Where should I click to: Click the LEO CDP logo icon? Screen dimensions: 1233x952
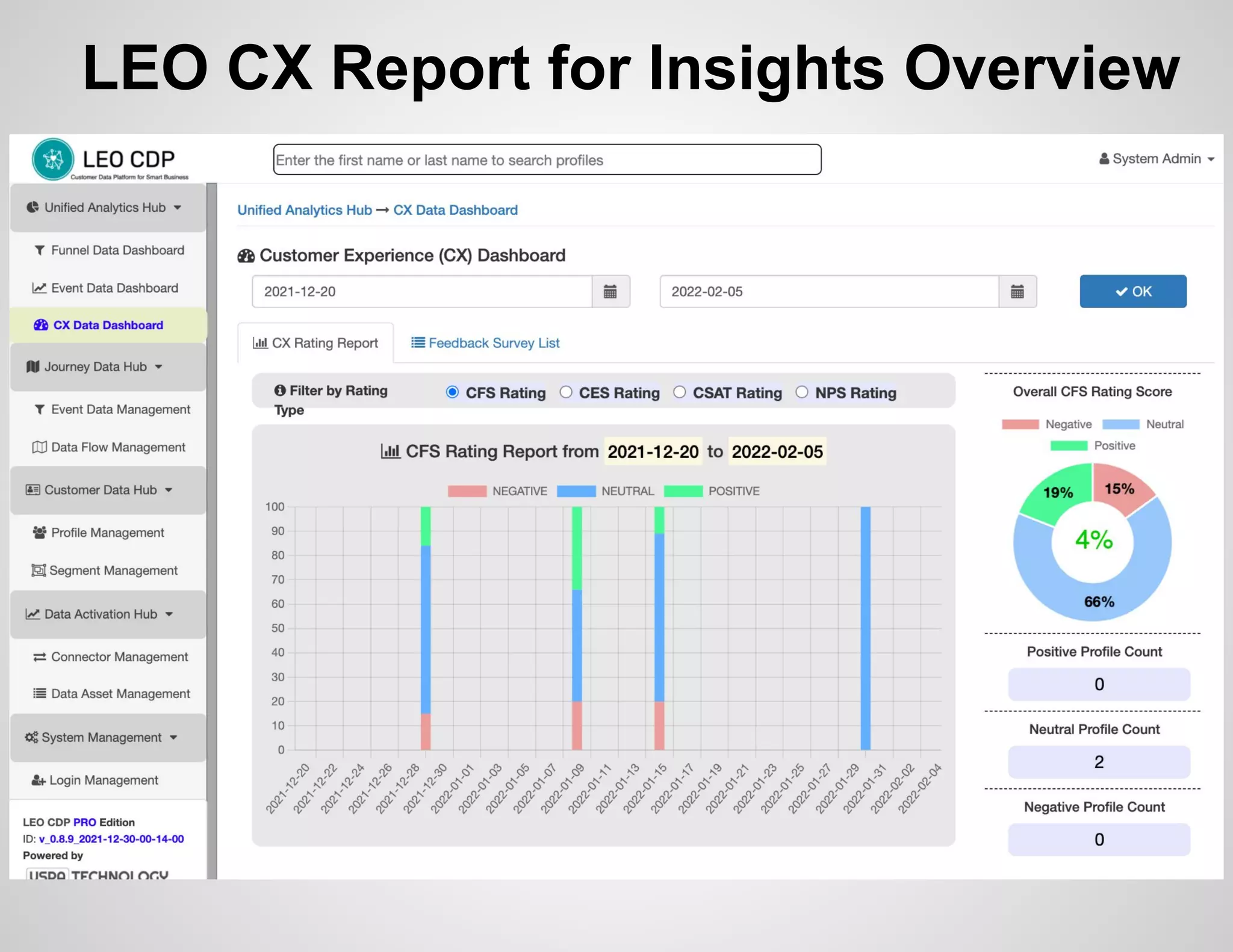click(53, 159)
